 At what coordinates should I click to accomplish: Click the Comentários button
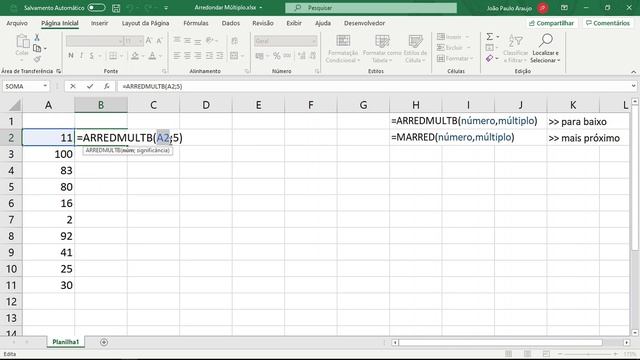(x=608, y=23)
